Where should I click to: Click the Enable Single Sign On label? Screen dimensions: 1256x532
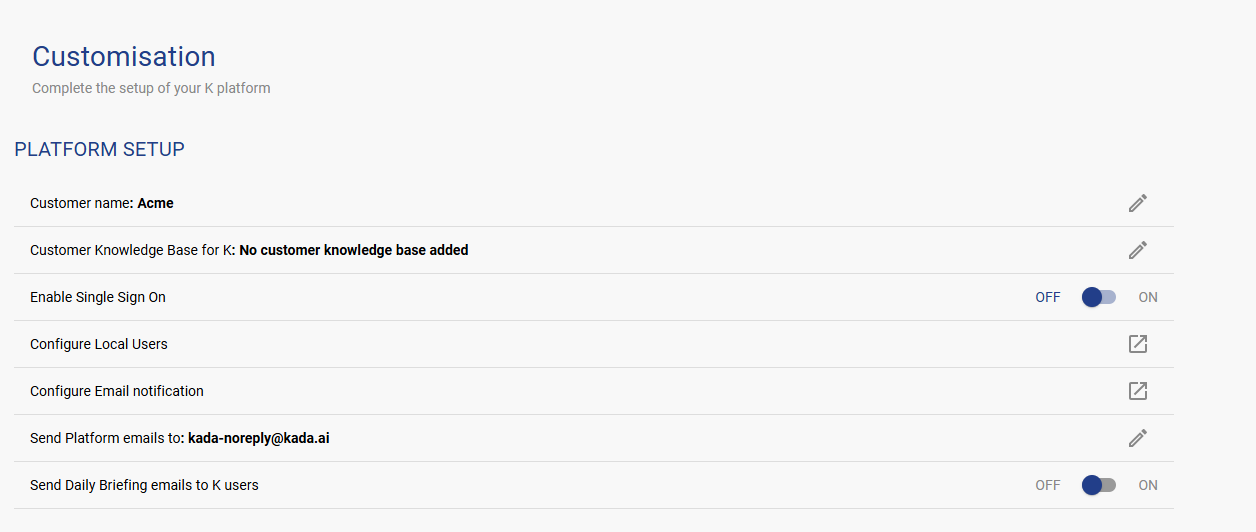coord(98,297)
